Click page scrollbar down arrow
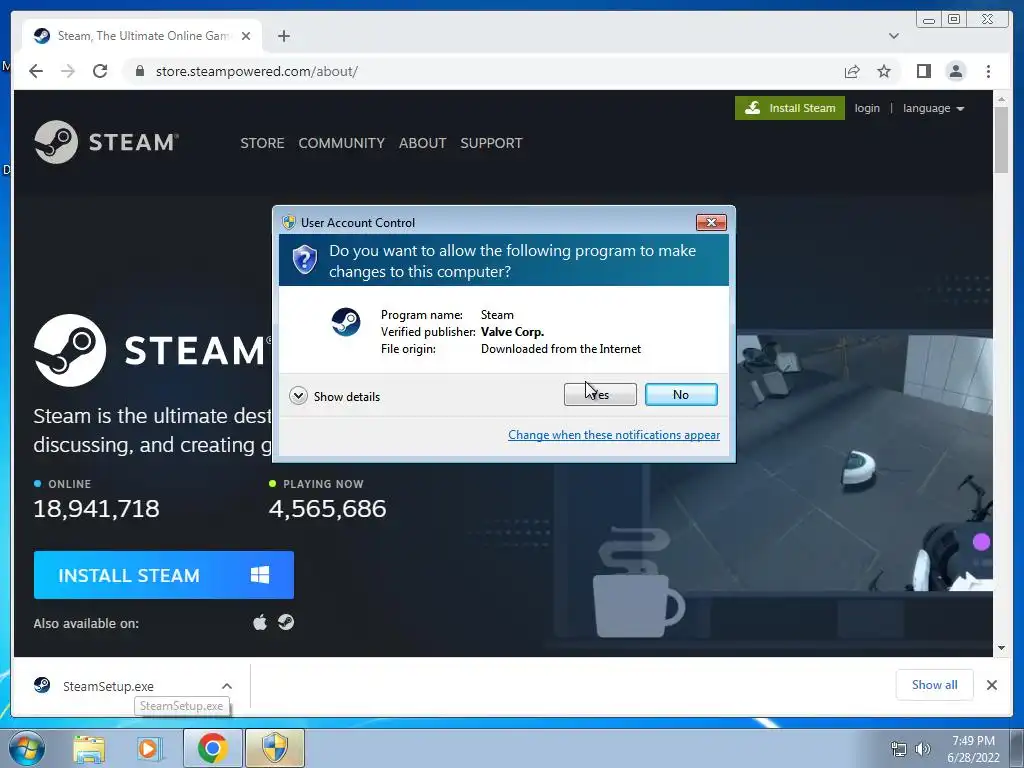The image size is (1024, 768). click(x=1001, y=648)
